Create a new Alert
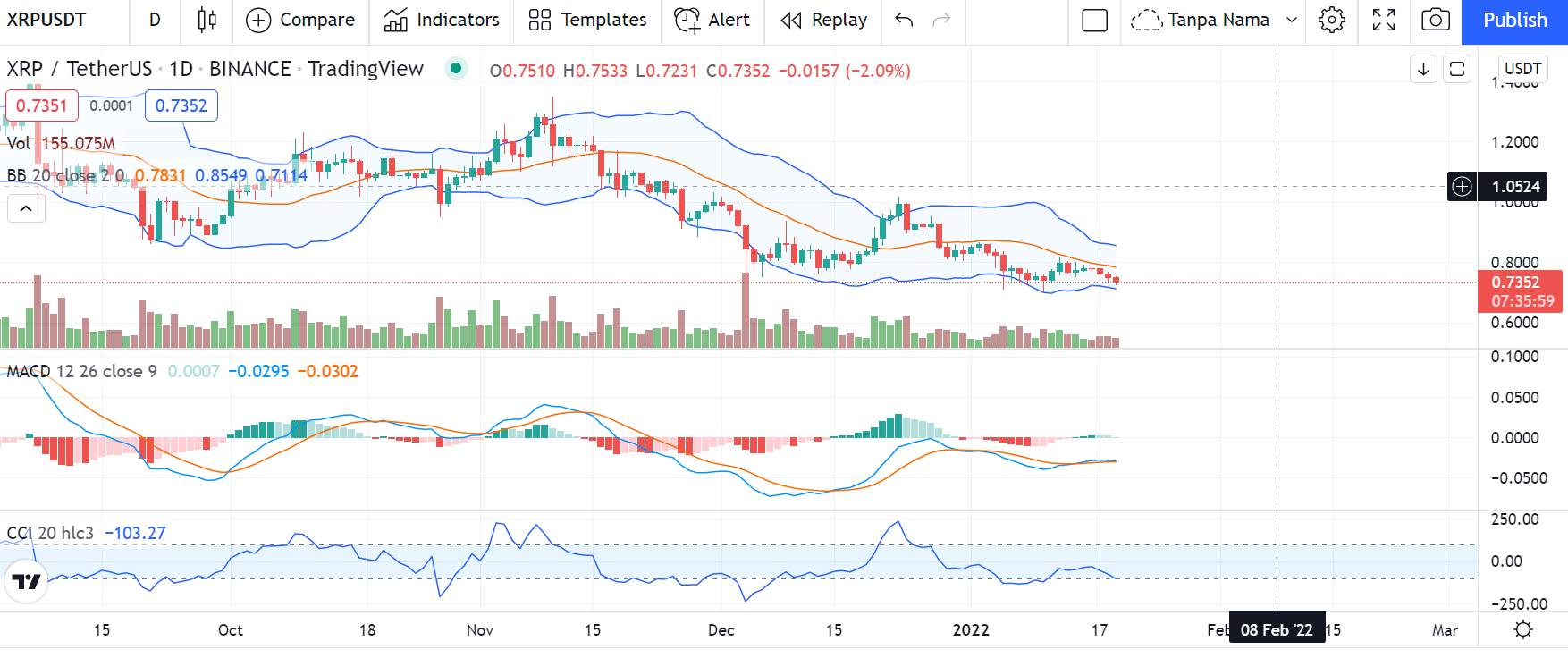Viewport: 1568px width, 658px height. click(x=712, y=20)
